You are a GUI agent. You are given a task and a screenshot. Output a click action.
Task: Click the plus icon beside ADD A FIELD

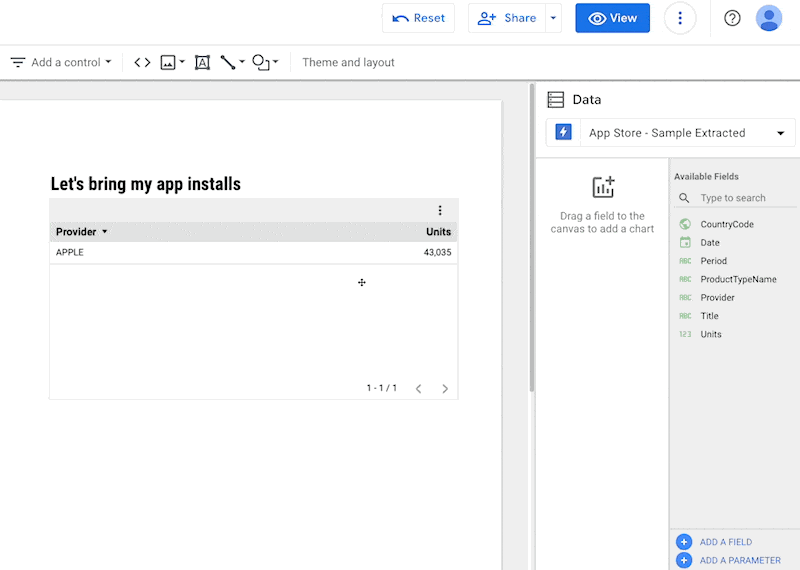[x=684, y=542]
